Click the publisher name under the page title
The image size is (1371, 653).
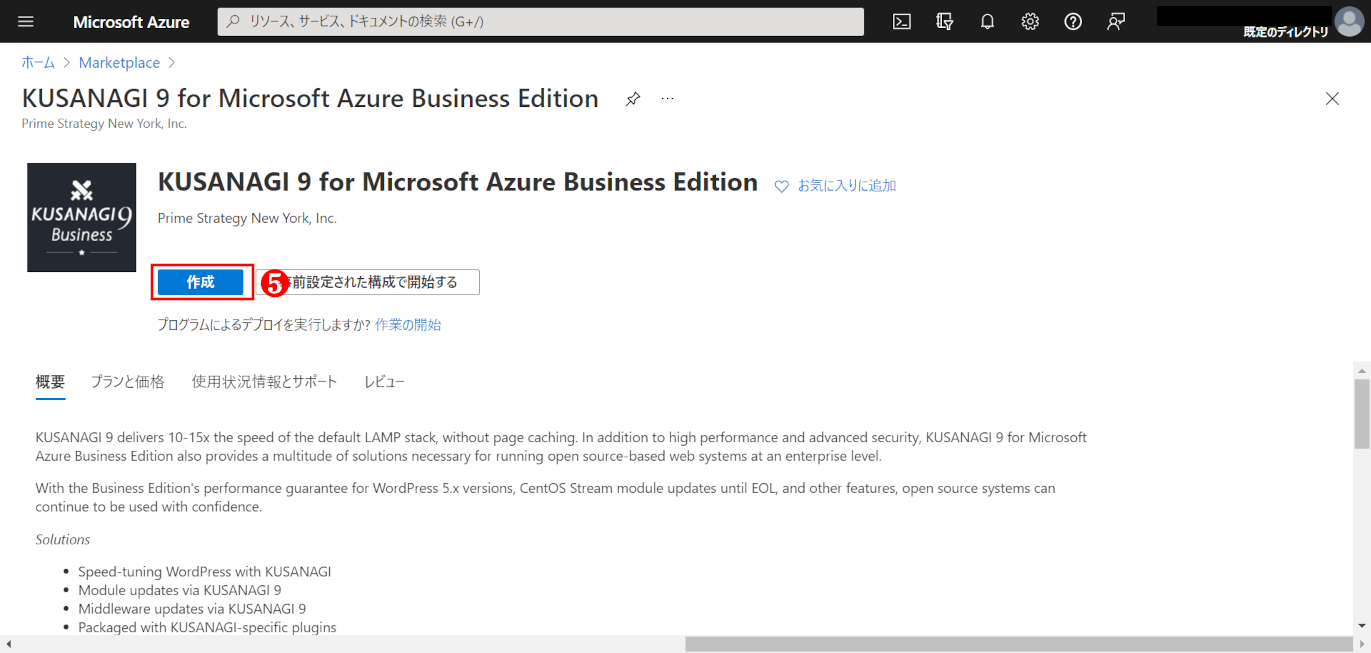click(x=104, y=124)
